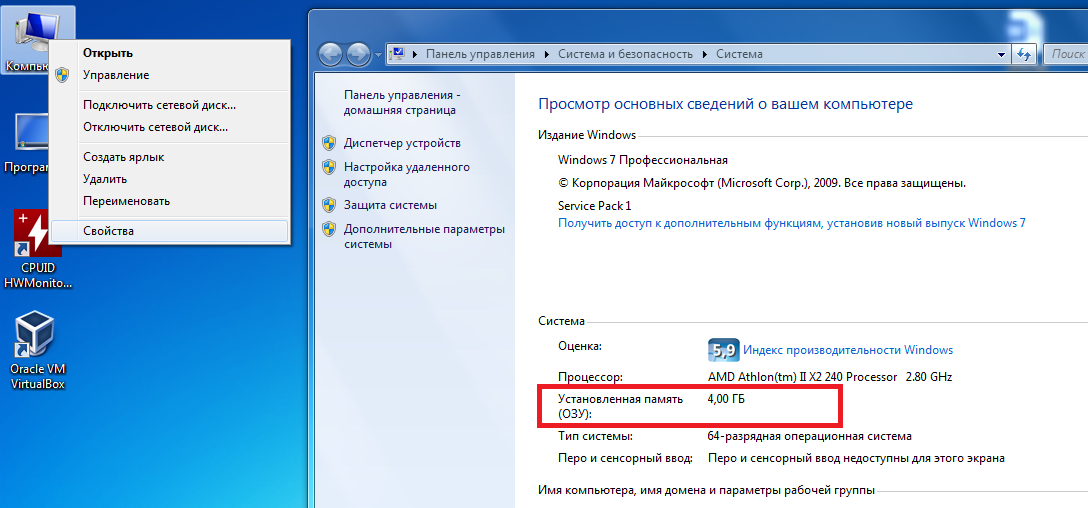Click the address bar computer icon
Image resolution: width=1088 pixels, height=508 pixels.
pyautogui.click(x=398, y=53)
